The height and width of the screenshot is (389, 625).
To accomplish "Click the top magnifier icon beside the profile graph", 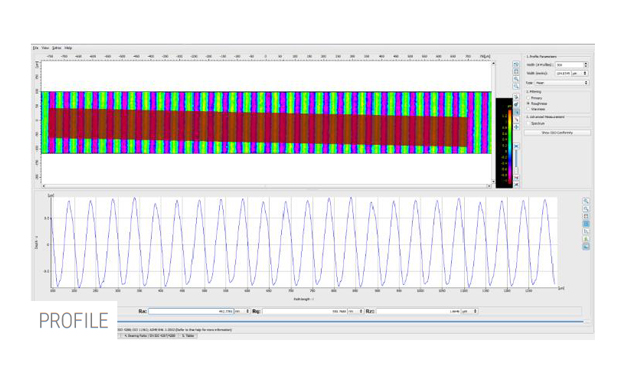I will point(586,201).
